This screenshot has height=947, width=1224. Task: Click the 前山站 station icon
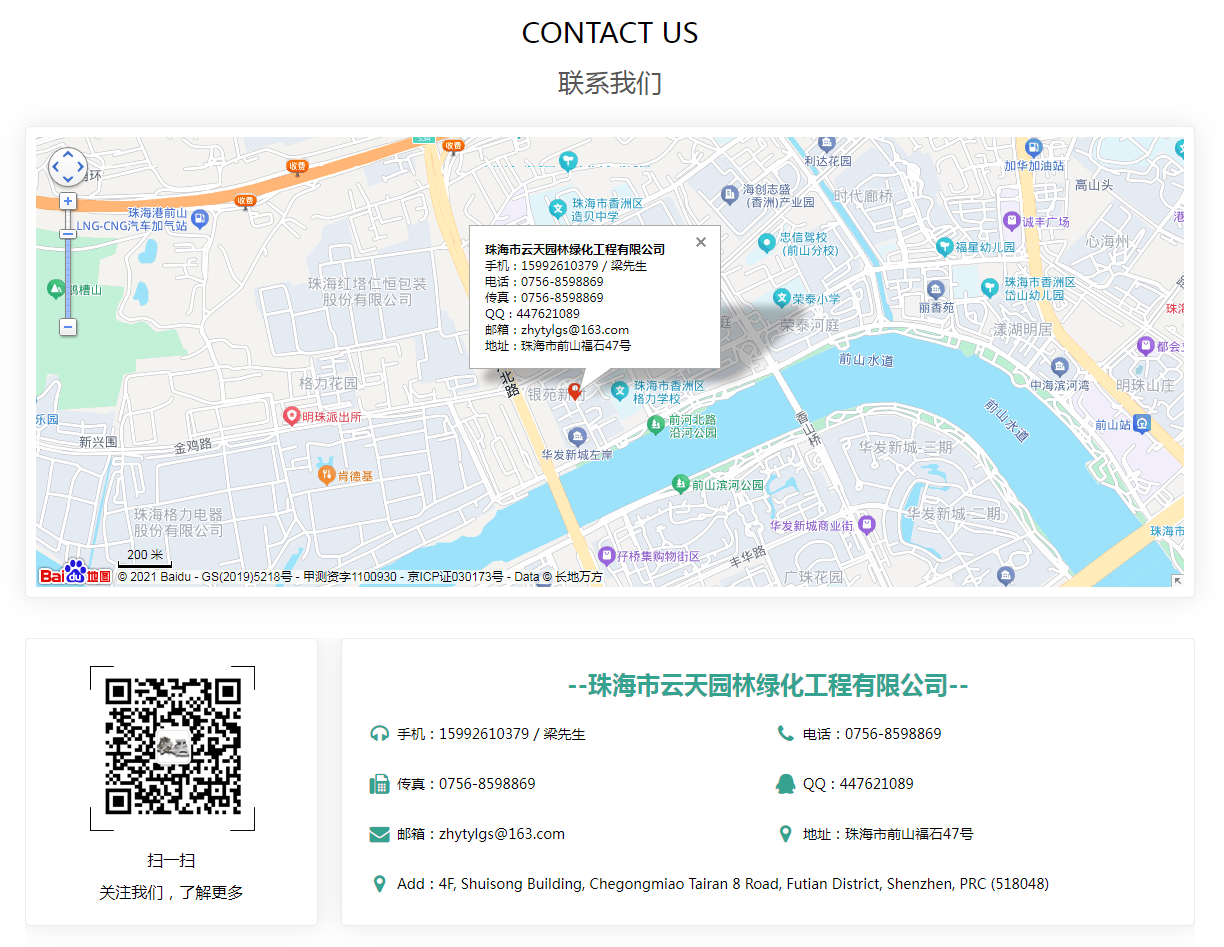pos(1142,424)
